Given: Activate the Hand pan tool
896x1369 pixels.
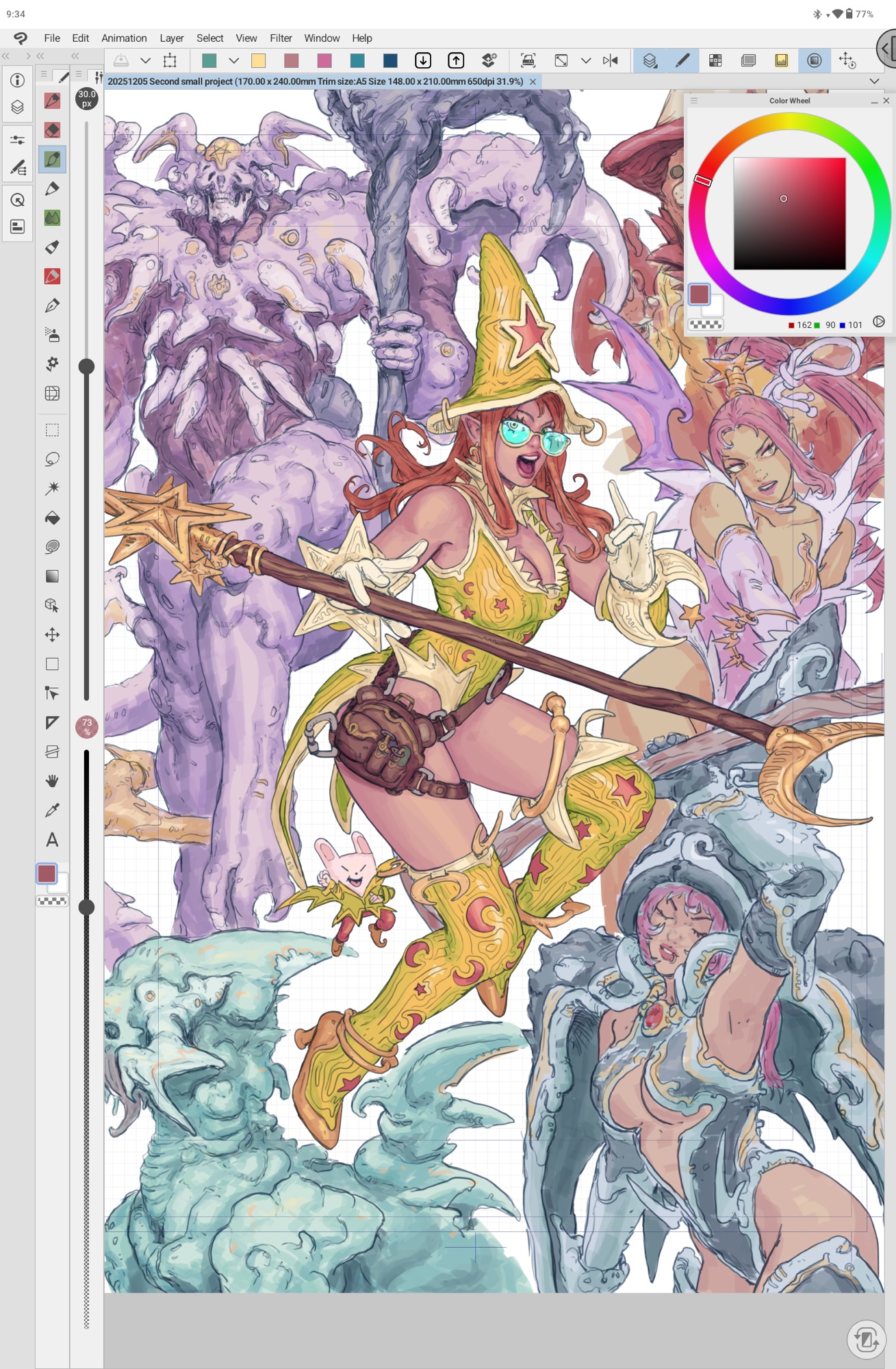Looking at the screenshot, I should 52,781.
